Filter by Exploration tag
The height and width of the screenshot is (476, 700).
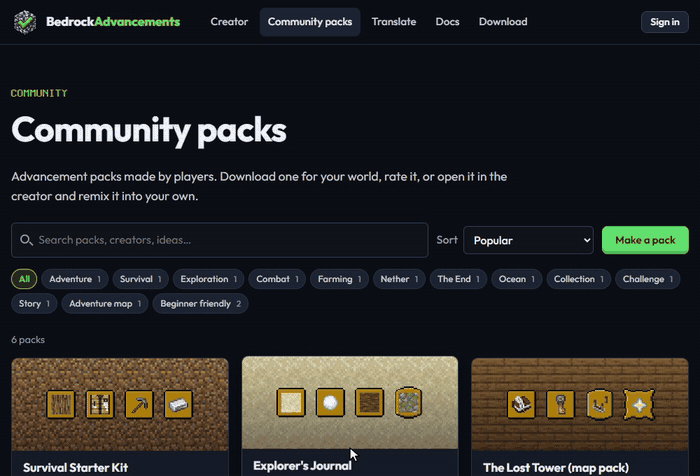tap(208, 279)
